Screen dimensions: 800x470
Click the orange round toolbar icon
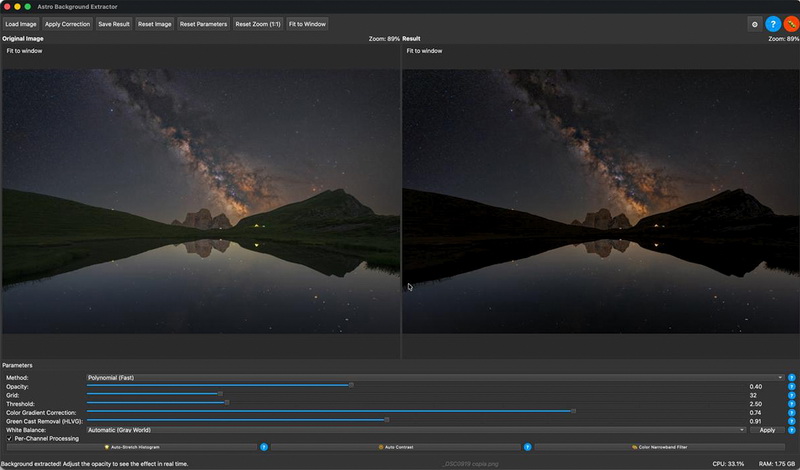790,24
